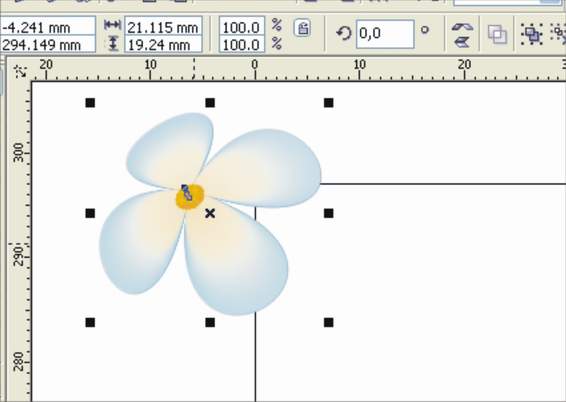Click the ruler origin crosshair icon

[x=20, y=71]
